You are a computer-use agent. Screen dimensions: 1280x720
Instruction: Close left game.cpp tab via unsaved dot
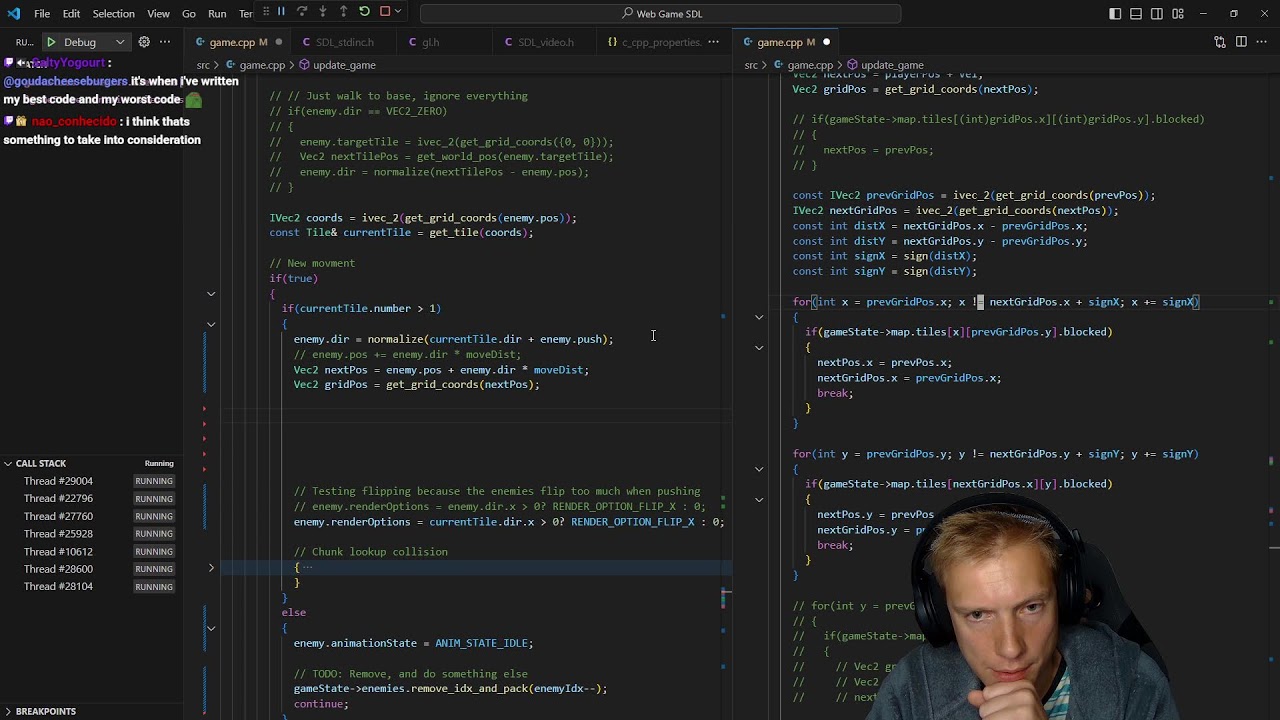278,42
